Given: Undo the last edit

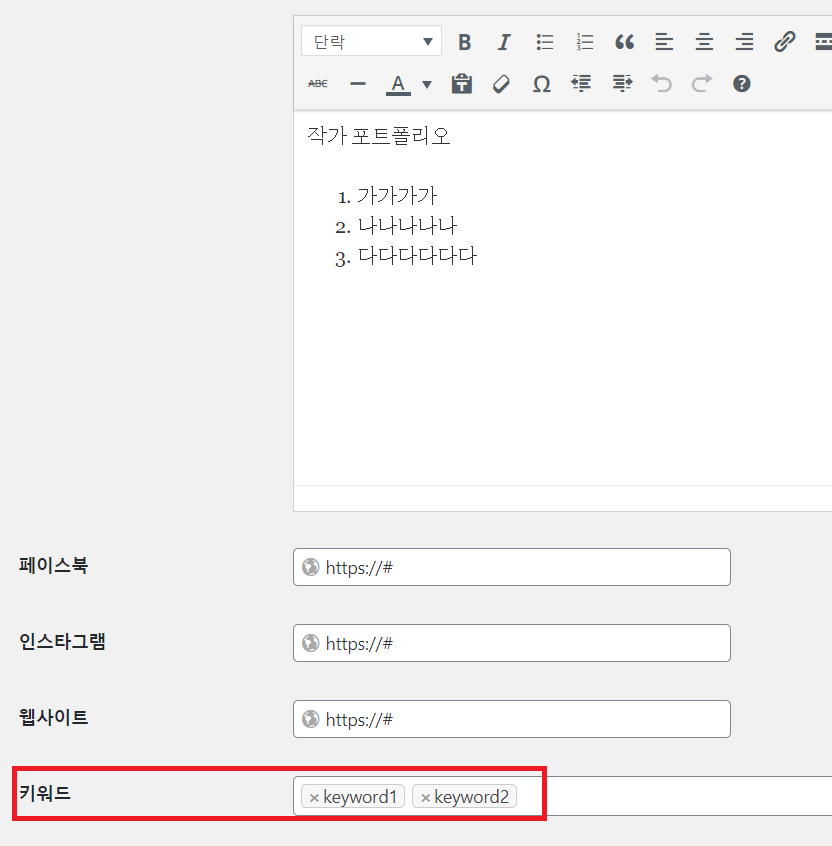Looking at the screenshot, I should pos(661,84).
